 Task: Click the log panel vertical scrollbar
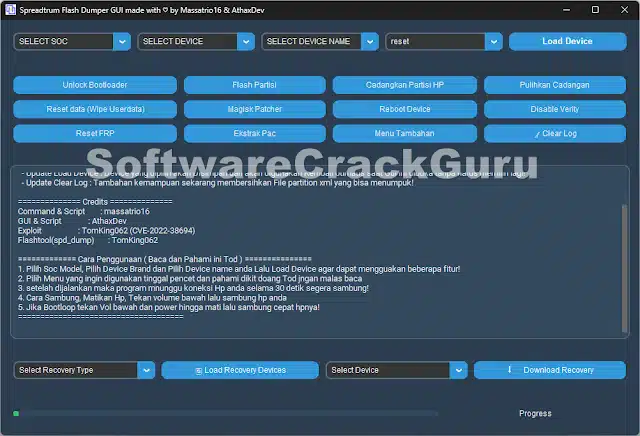624,269
